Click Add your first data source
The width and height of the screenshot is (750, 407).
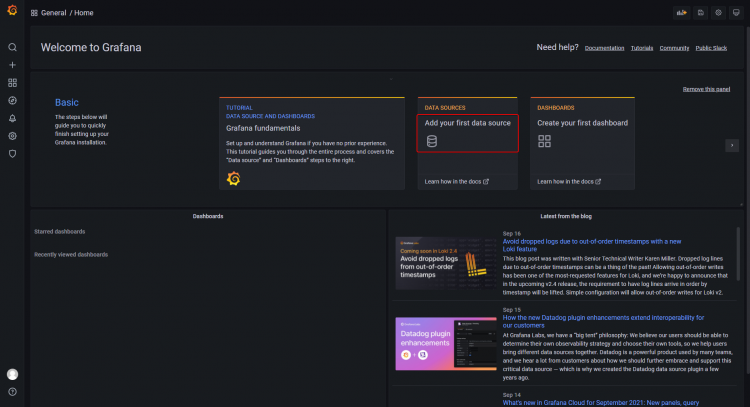(467, 123)
